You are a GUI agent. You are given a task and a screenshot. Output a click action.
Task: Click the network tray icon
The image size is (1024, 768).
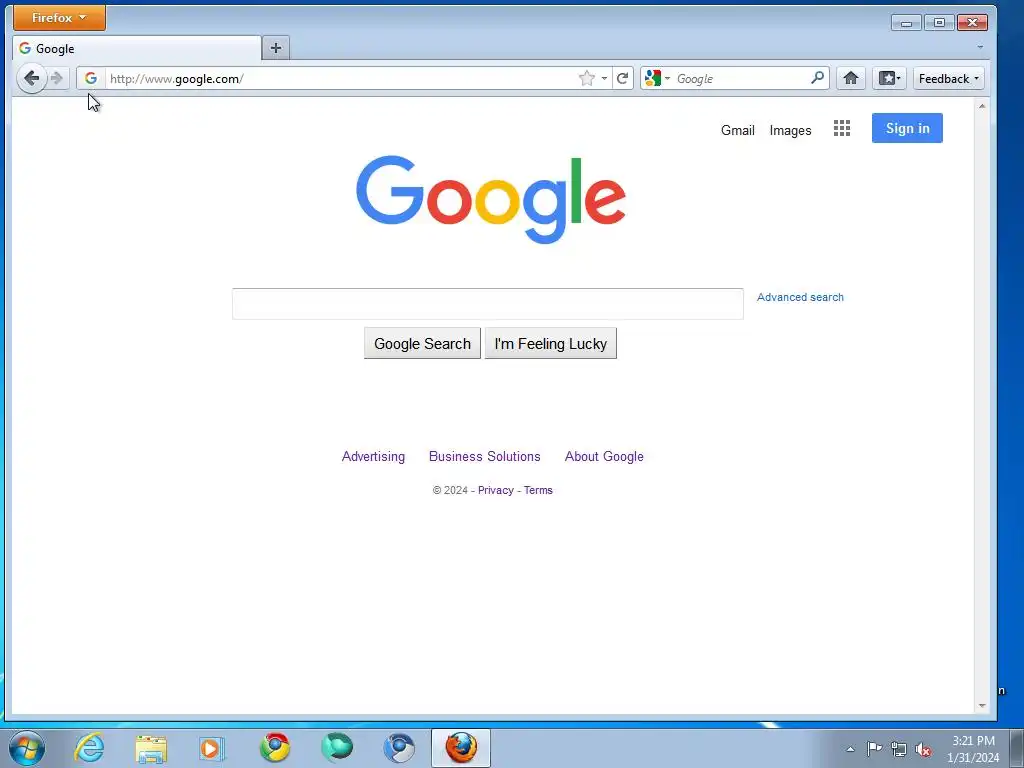pos(899,749)
